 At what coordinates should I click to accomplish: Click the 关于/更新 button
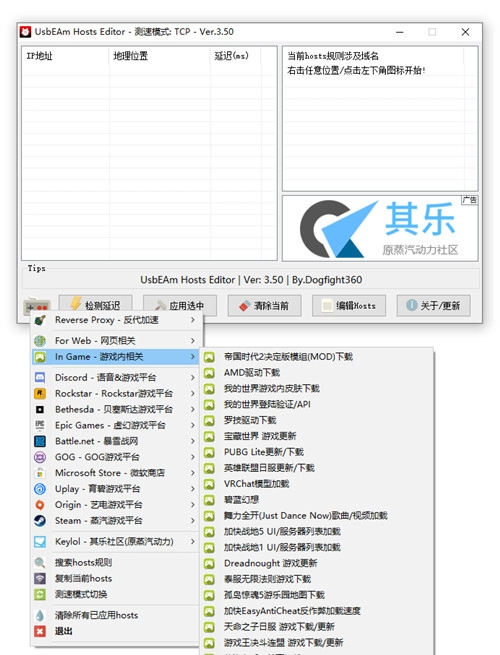click(434, 306)
